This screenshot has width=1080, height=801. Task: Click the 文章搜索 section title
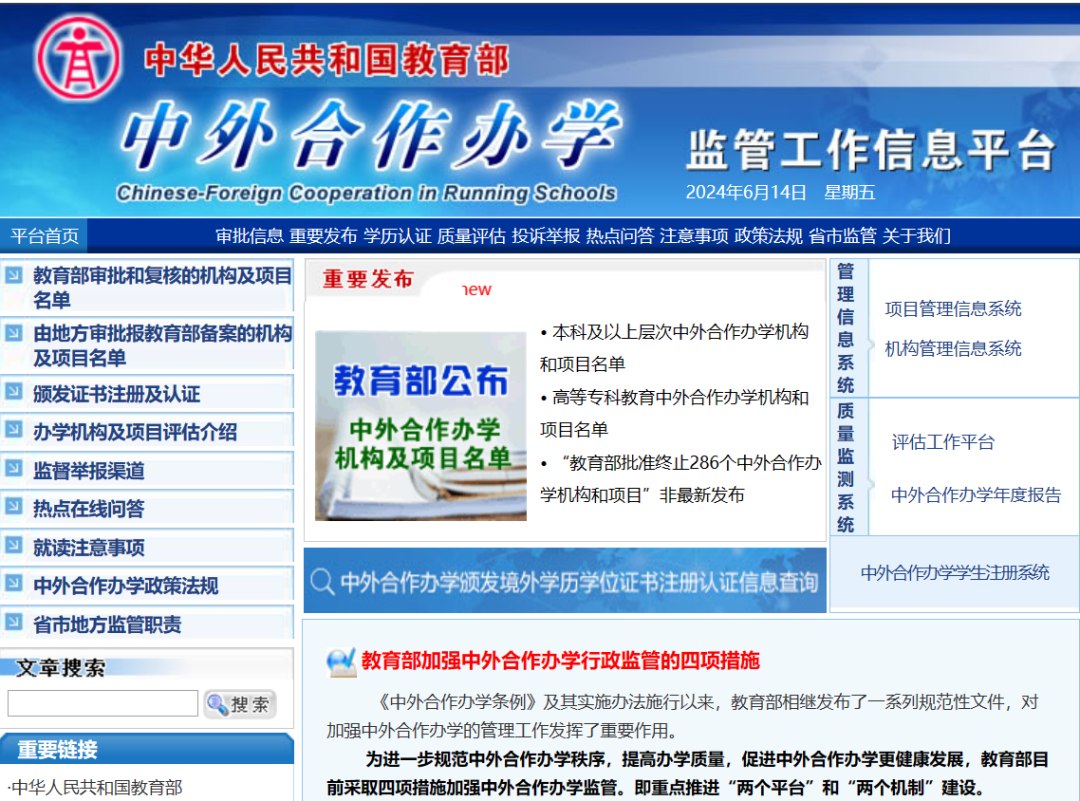[x=61, y=667]
